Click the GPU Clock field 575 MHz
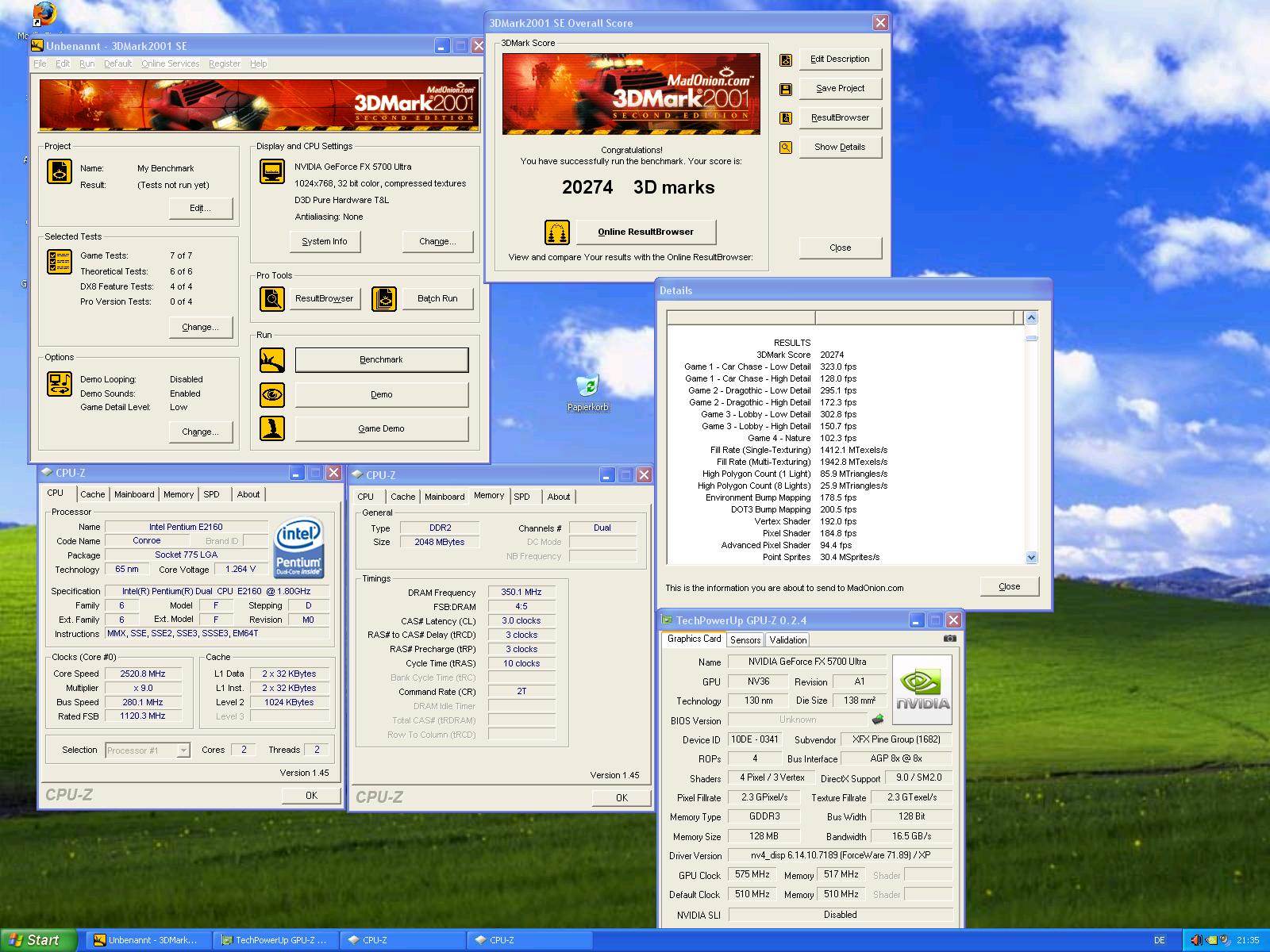 pyautogui.click(x=752, y=874)
